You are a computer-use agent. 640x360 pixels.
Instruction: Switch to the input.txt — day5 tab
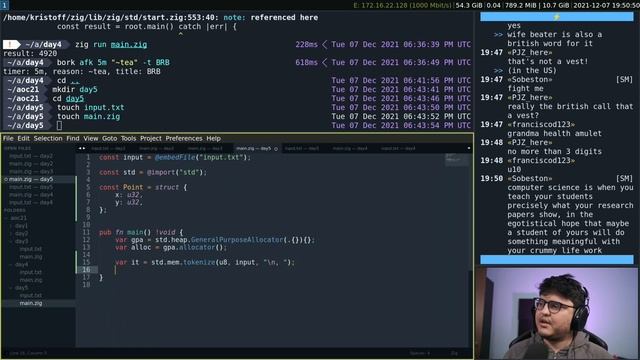[x=302, y=149]
